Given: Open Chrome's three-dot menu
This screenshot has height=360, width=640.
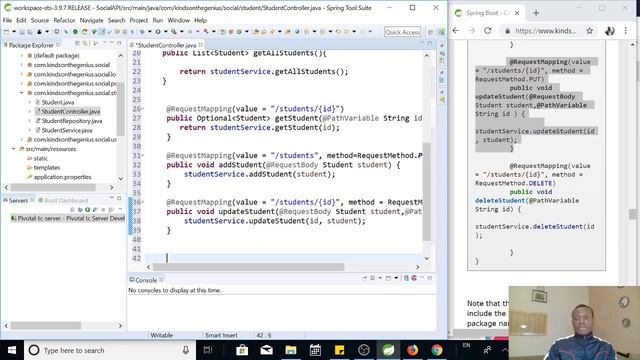Looking at the screenshot, I should (x=626, y=31).
